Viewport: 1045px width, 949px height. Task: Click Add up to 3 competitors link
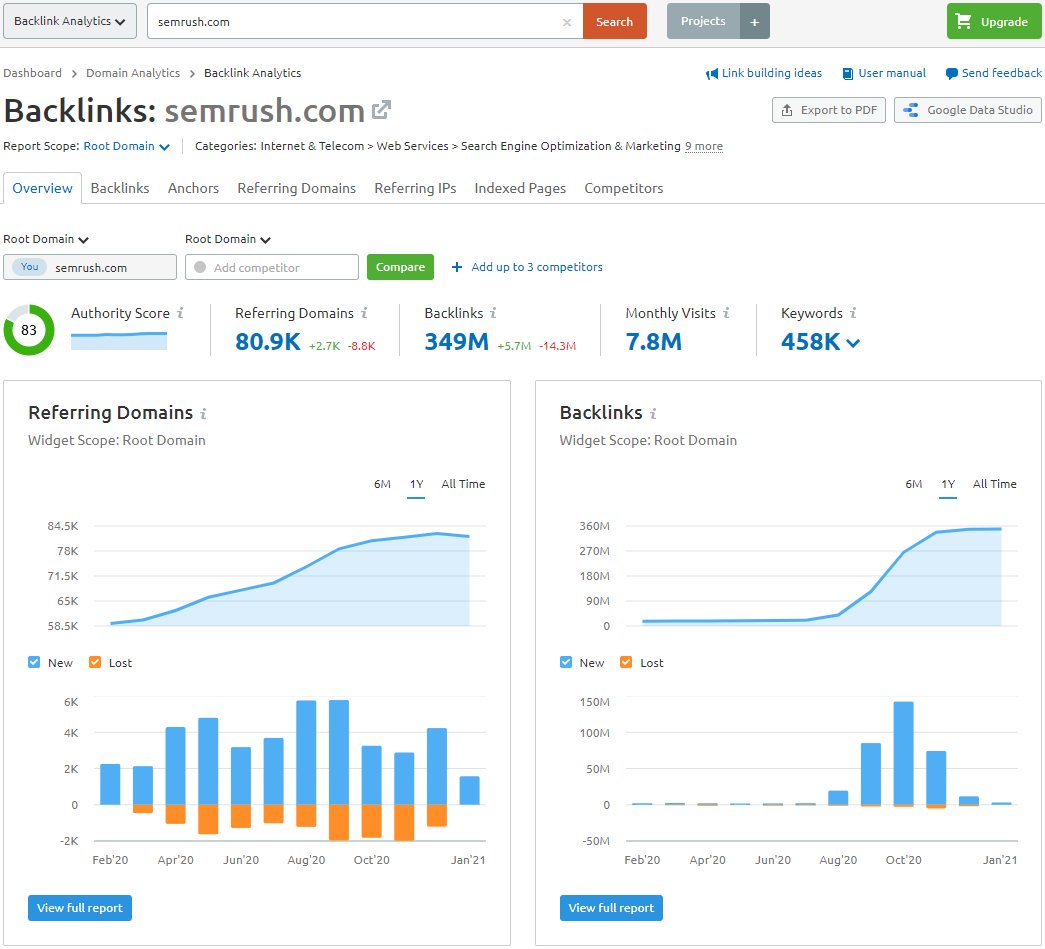click(x=536, y=267)
